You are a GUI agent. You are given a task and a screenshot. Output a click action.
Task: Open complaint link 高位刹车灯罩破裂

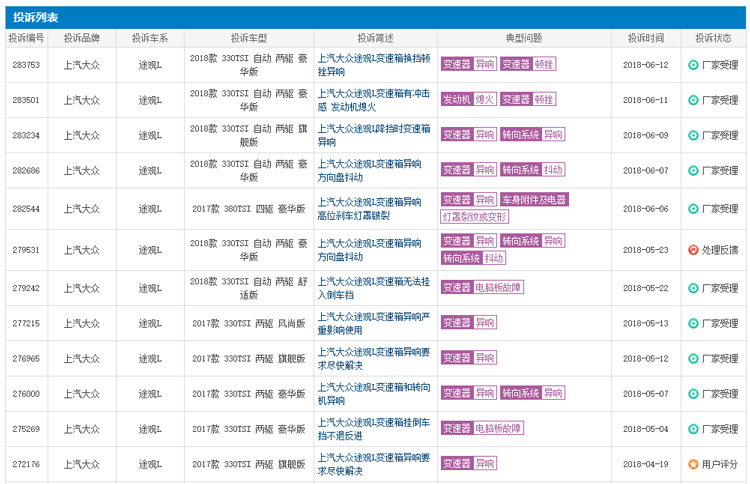[370, 209]
